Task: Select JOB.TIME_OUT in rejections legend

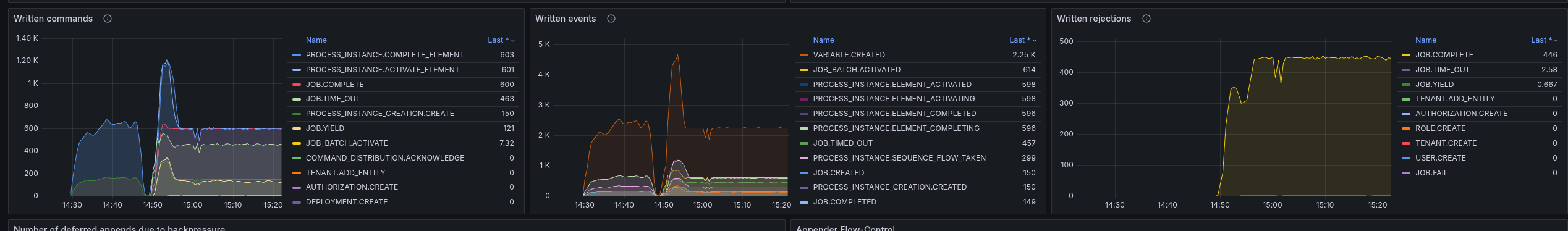Action: click(1443, 70)
